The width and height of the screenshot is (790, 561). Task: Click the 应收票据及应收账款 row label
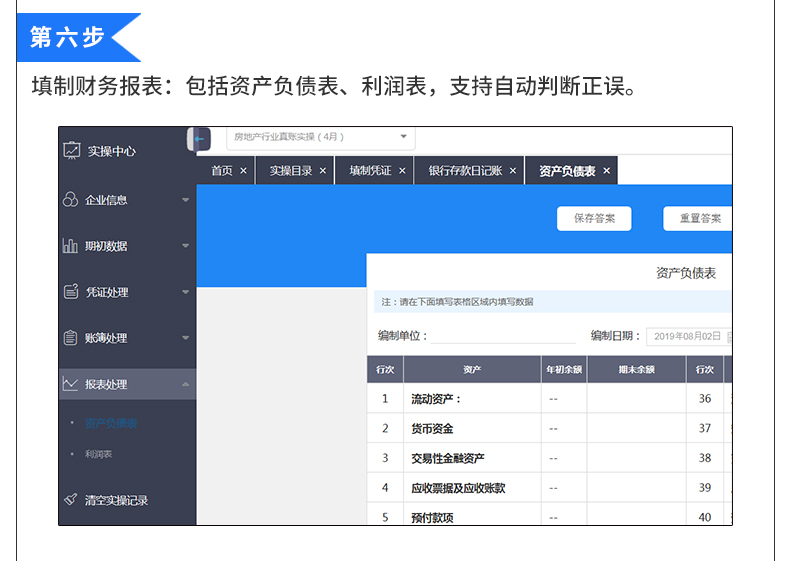(458, 488)
